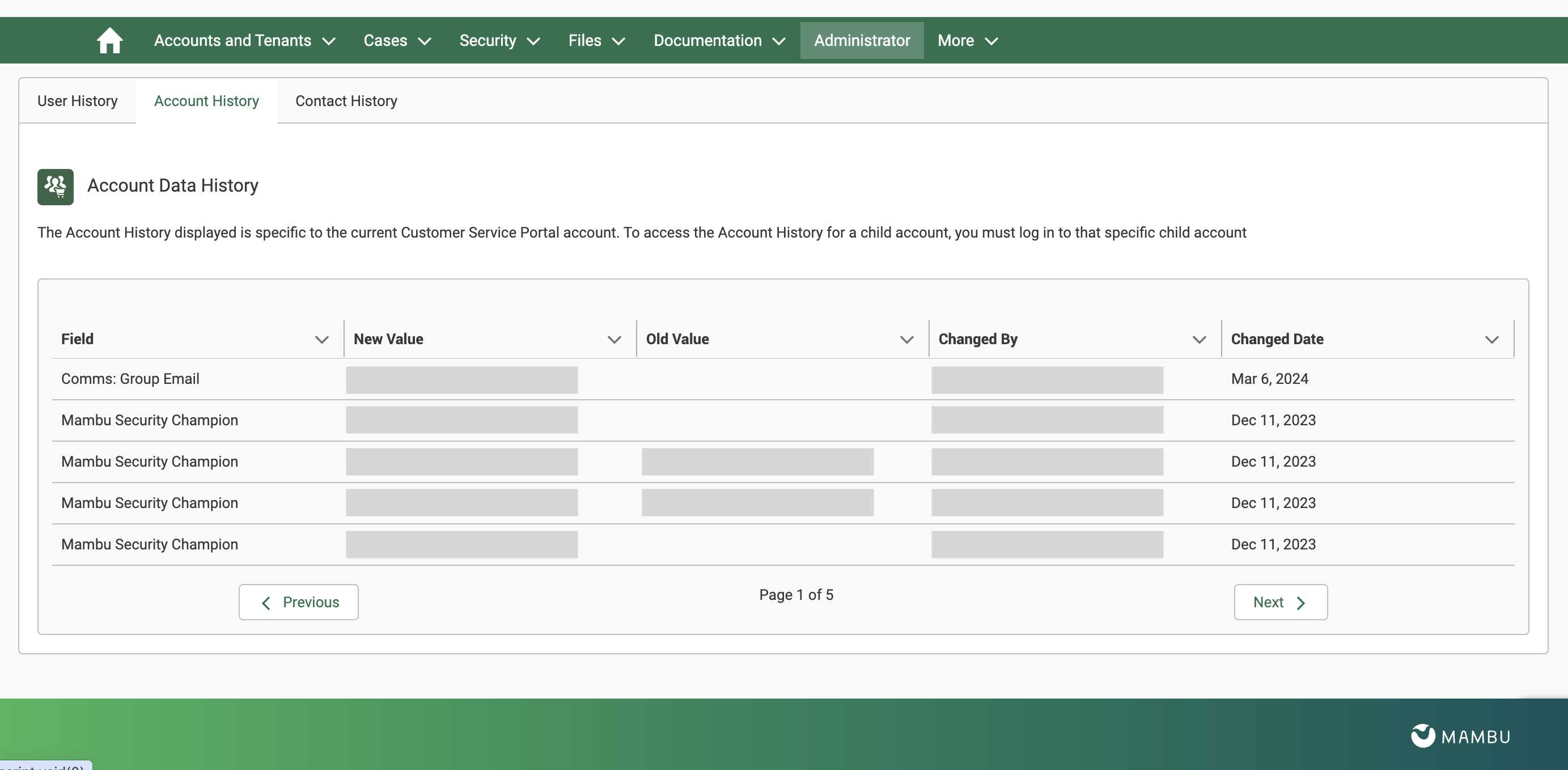Open the Changed By column chevron menu
The height and width of the screenshot is (770, 1568).
[x=1198, y=340]
